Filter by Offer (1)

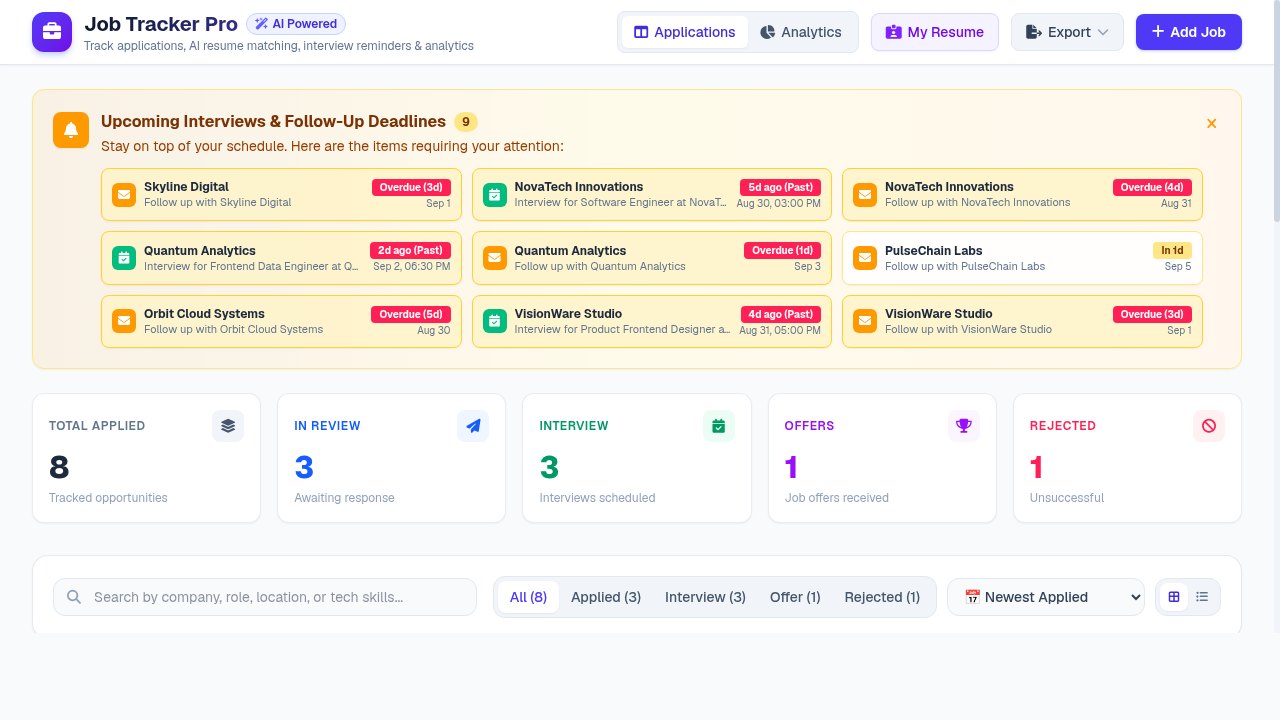pos(795,597)
